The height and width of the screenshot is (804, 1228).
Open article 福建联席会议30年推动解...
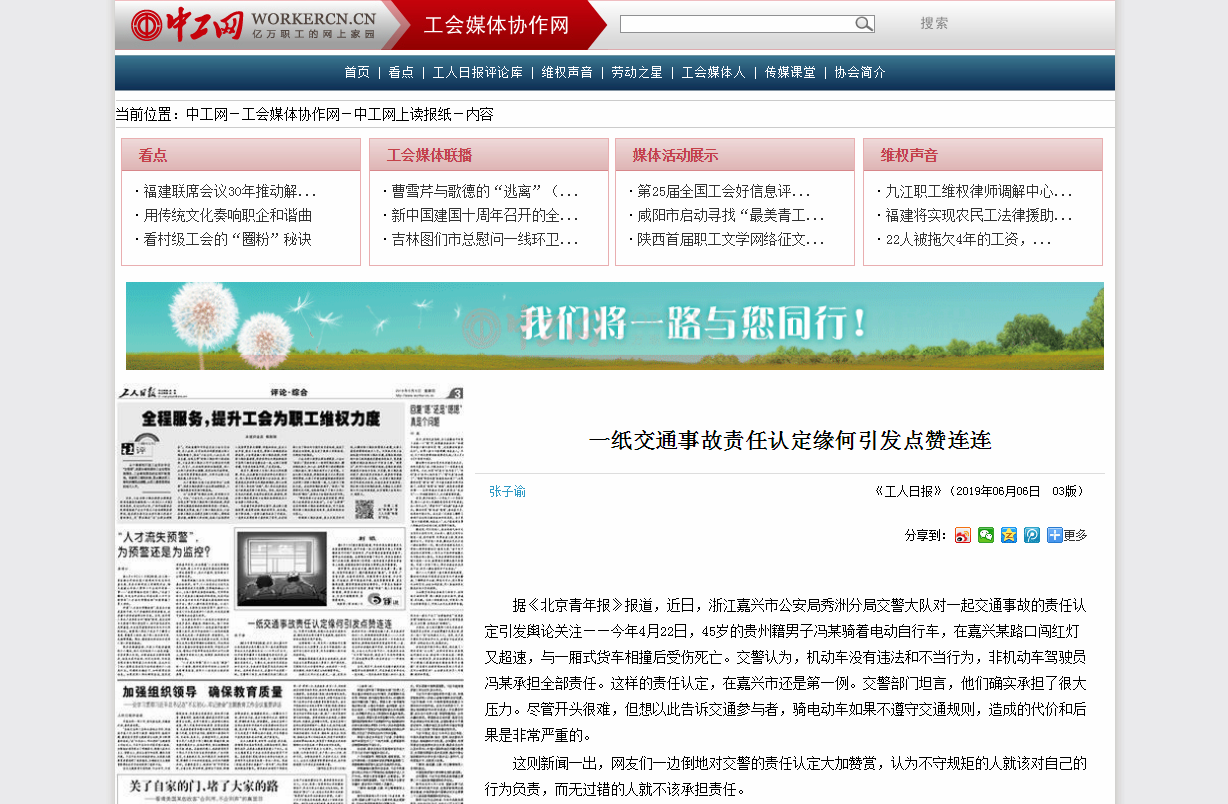point(229,191)
